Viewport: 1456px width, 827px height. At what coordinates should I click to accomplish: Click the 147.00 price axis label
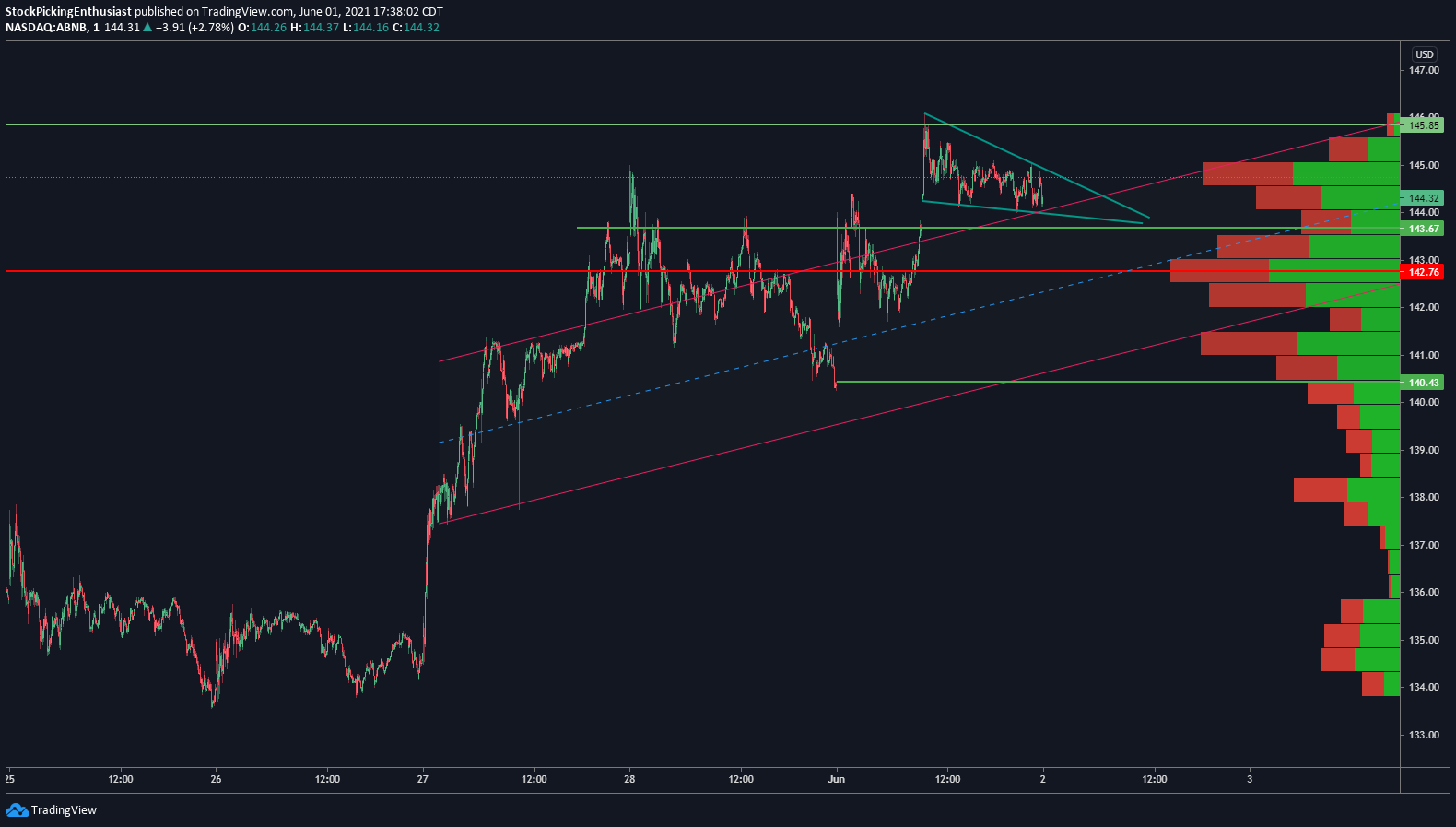pyautogui.click(x=1424, y=70)
